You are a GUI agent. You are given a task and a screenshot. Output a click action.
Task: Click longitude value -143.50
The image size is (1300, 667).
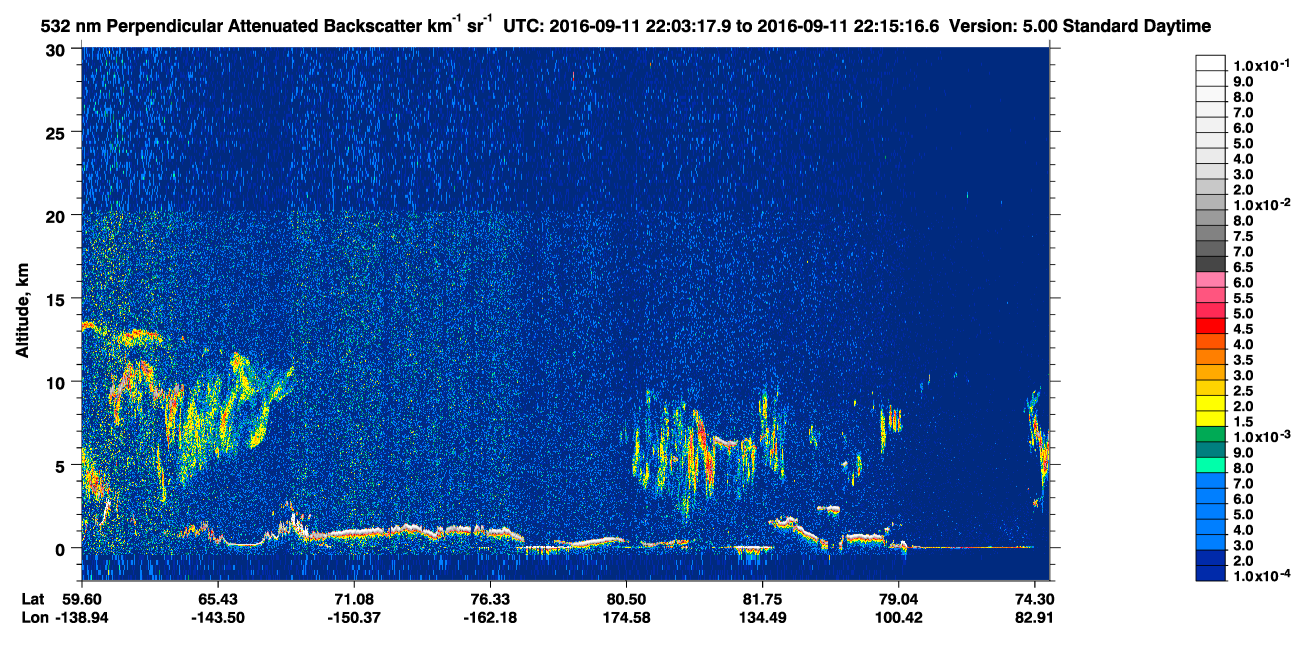(217, 617)
